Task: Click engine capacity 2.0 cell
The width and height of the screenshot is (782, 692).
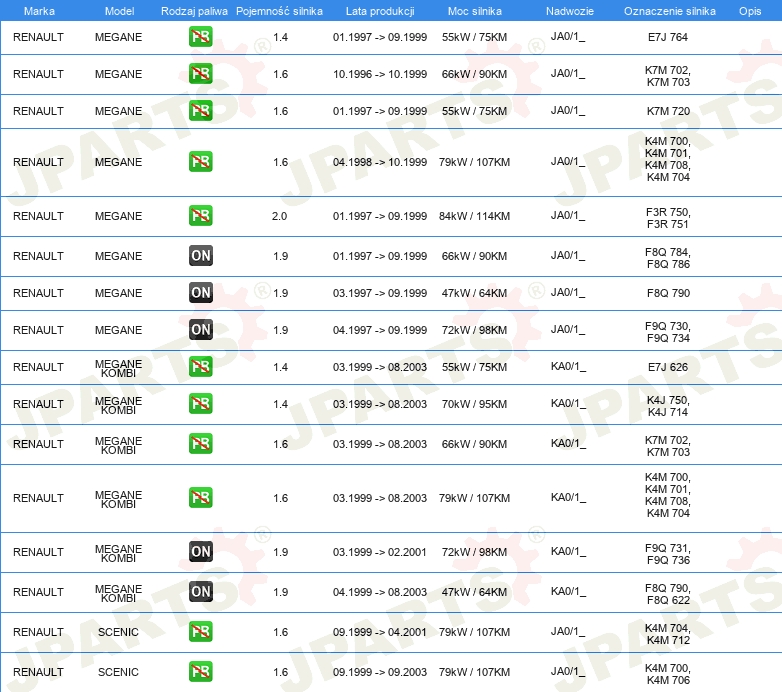Action: click(x=279, y=216)
